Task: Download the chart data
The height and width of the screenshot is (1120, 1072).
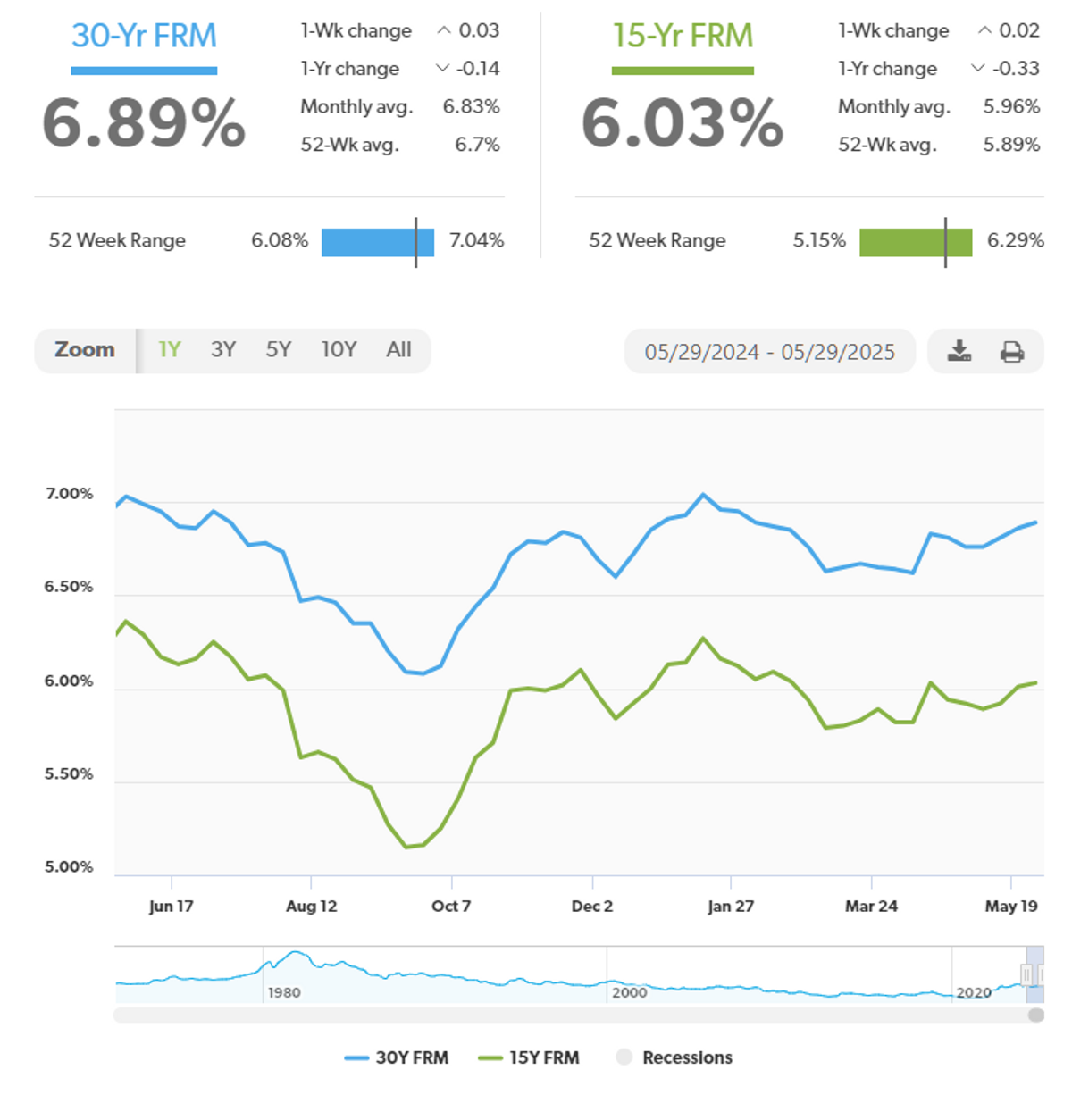Action: pyautogui.click(x=959, y=351)
